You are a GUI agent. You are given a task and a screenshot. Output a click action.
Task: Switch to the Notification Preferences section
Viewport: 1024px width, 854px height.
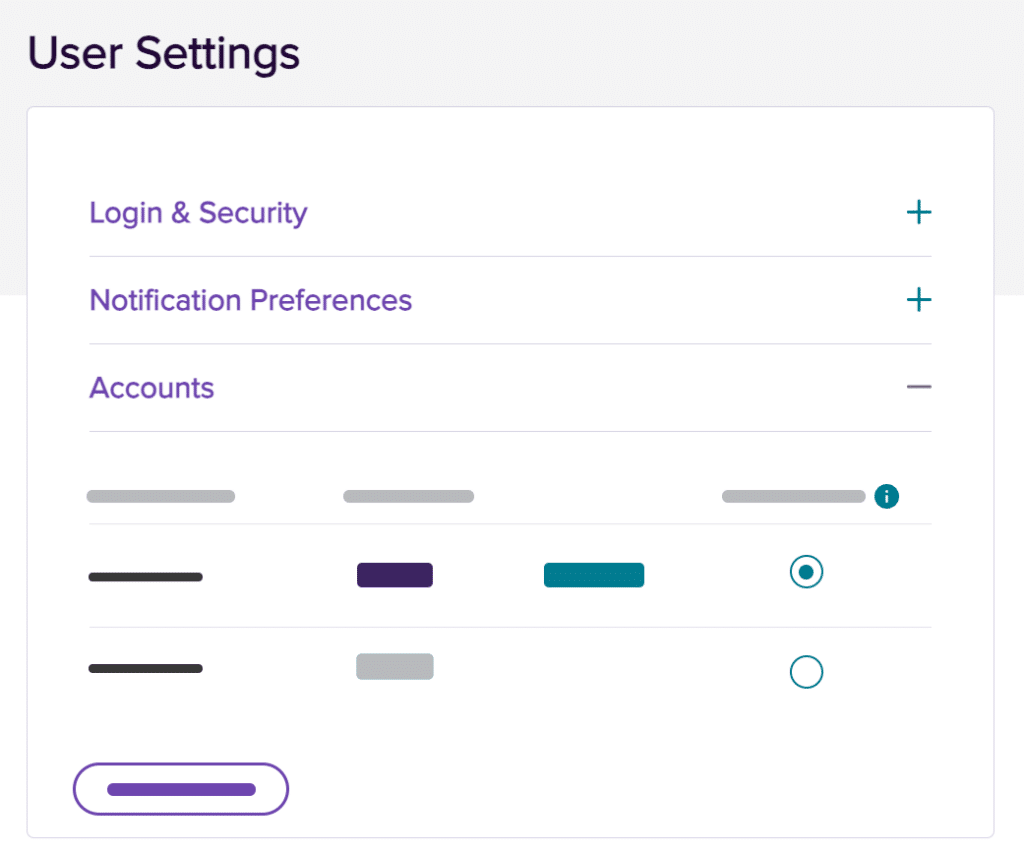[251, 300]
